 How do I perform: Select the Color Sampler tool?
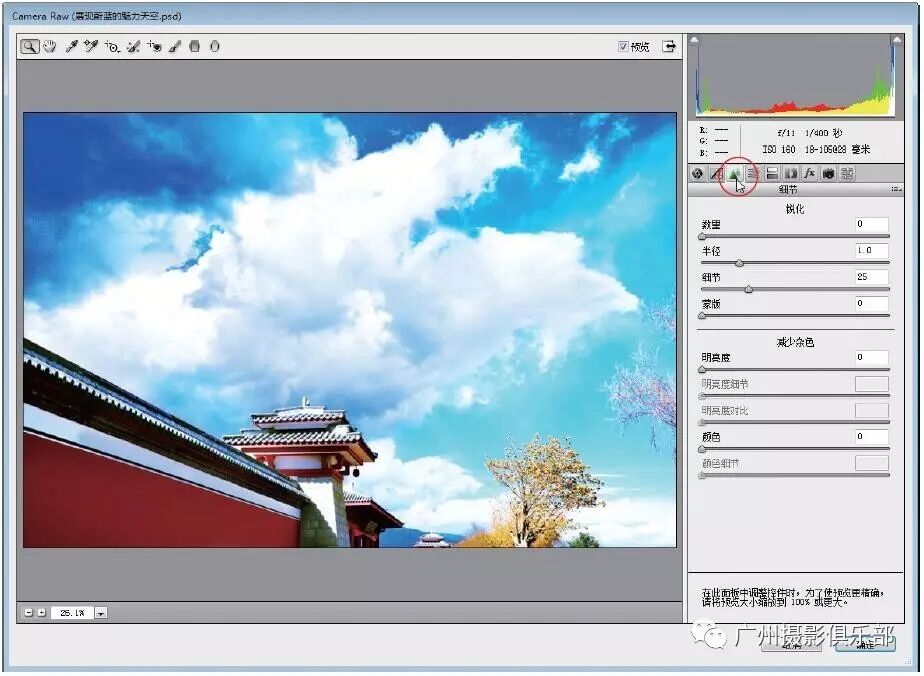[x=91, y=47]
